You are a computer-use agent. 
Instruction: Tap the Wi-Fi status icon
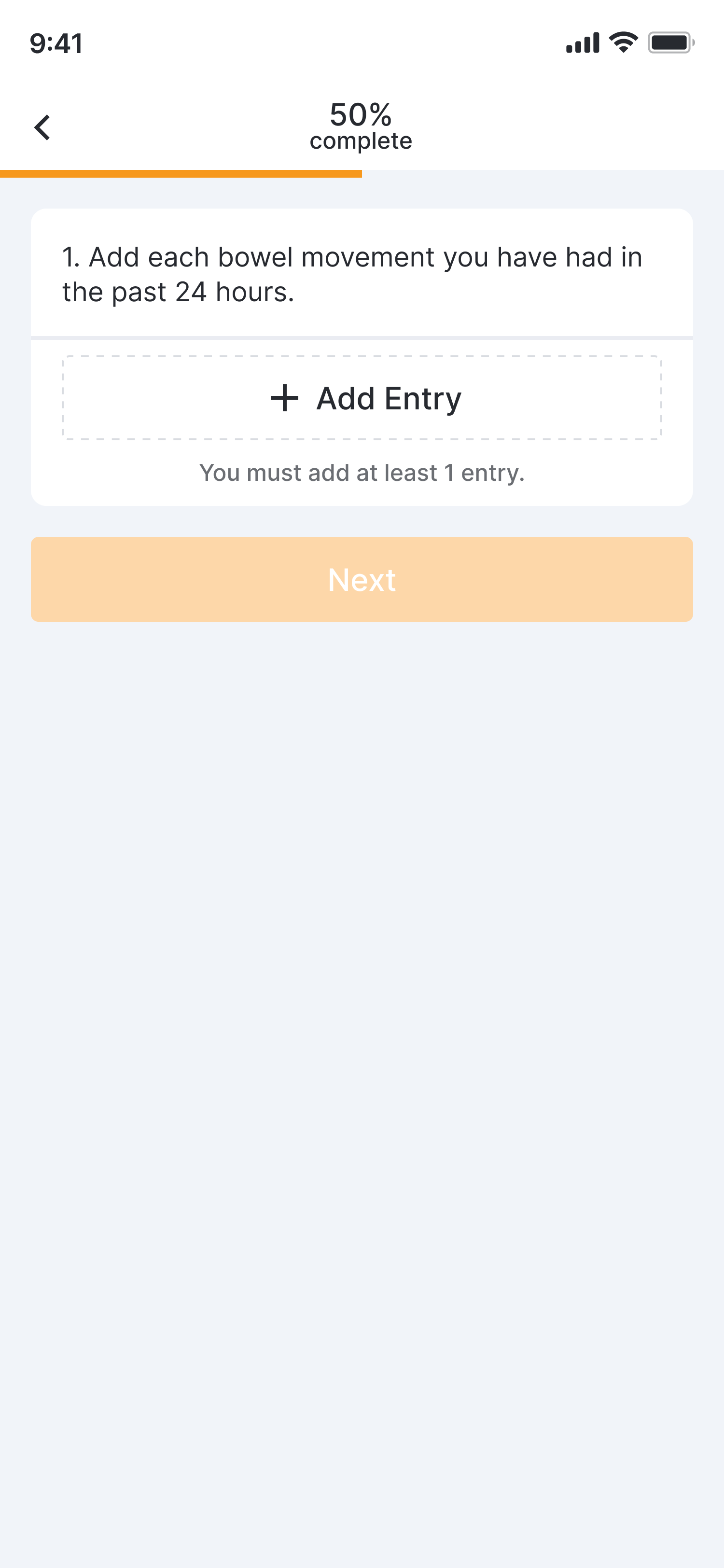coord(623,42)
